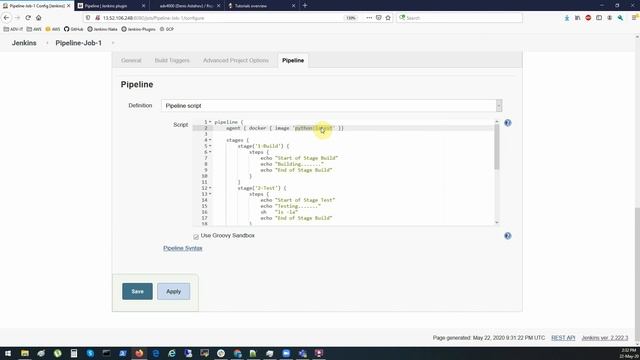Open Skype from the taskbar

[x=90, y=353]
